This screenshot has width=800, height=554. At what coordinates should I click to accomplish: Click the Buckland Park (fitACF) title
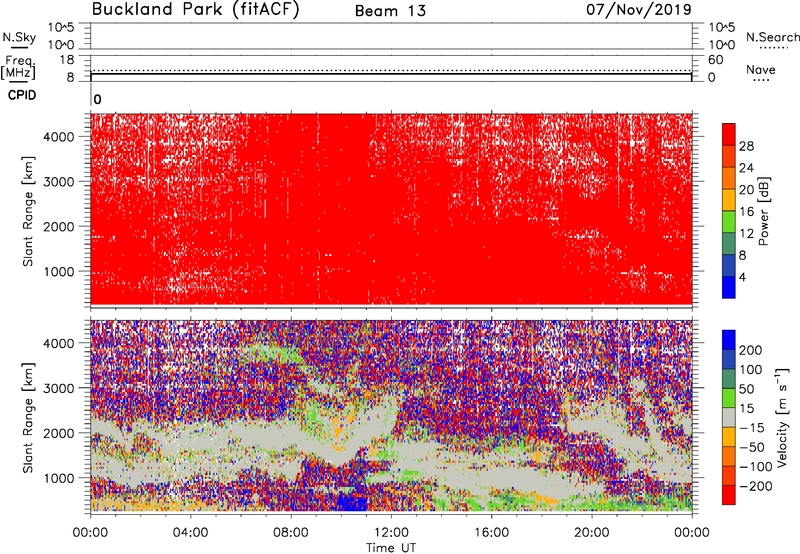tap(195, 10)
